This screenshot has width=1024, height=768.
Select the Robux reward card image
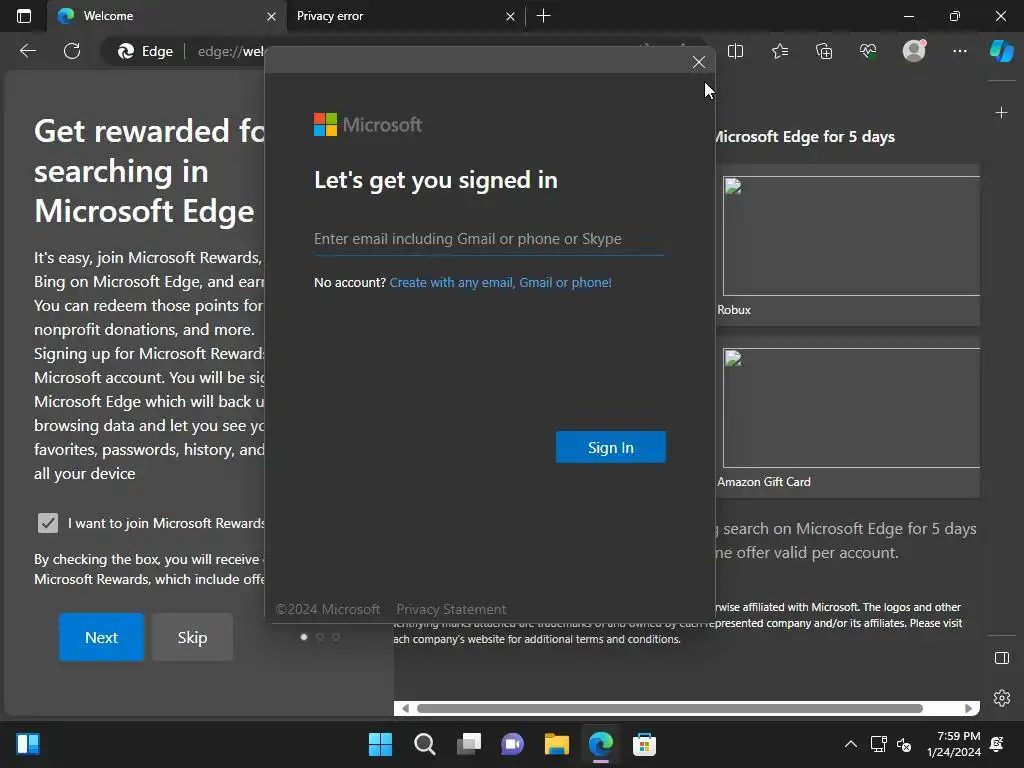point(851,236)
